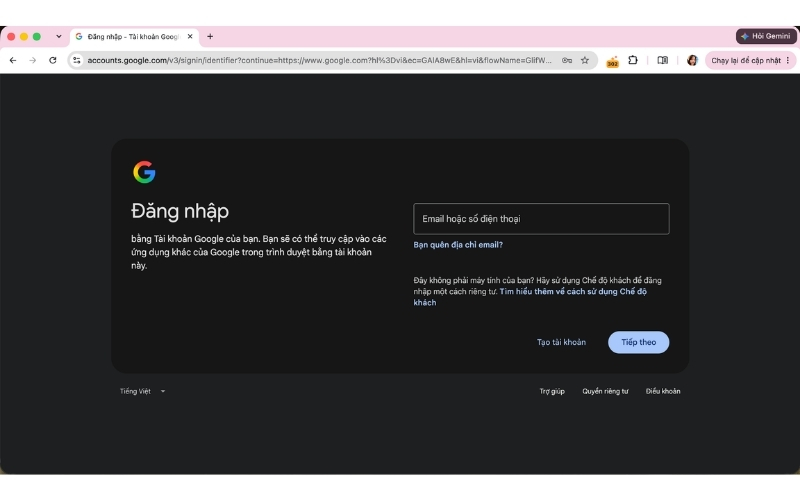Bookmark this page with the star icon
Viewport: 800px width, 500px height.
tap(585, 60)
